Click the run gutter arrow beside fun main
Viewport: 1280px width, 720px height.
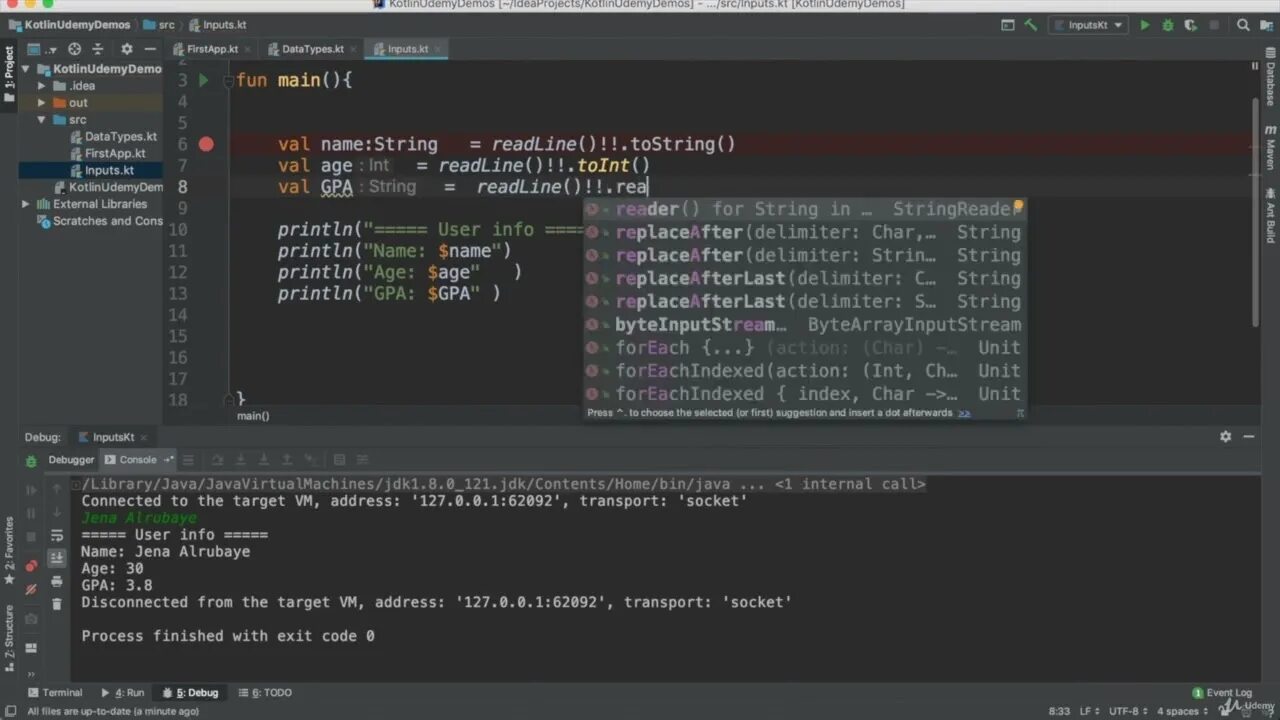(x=203, y=80)
